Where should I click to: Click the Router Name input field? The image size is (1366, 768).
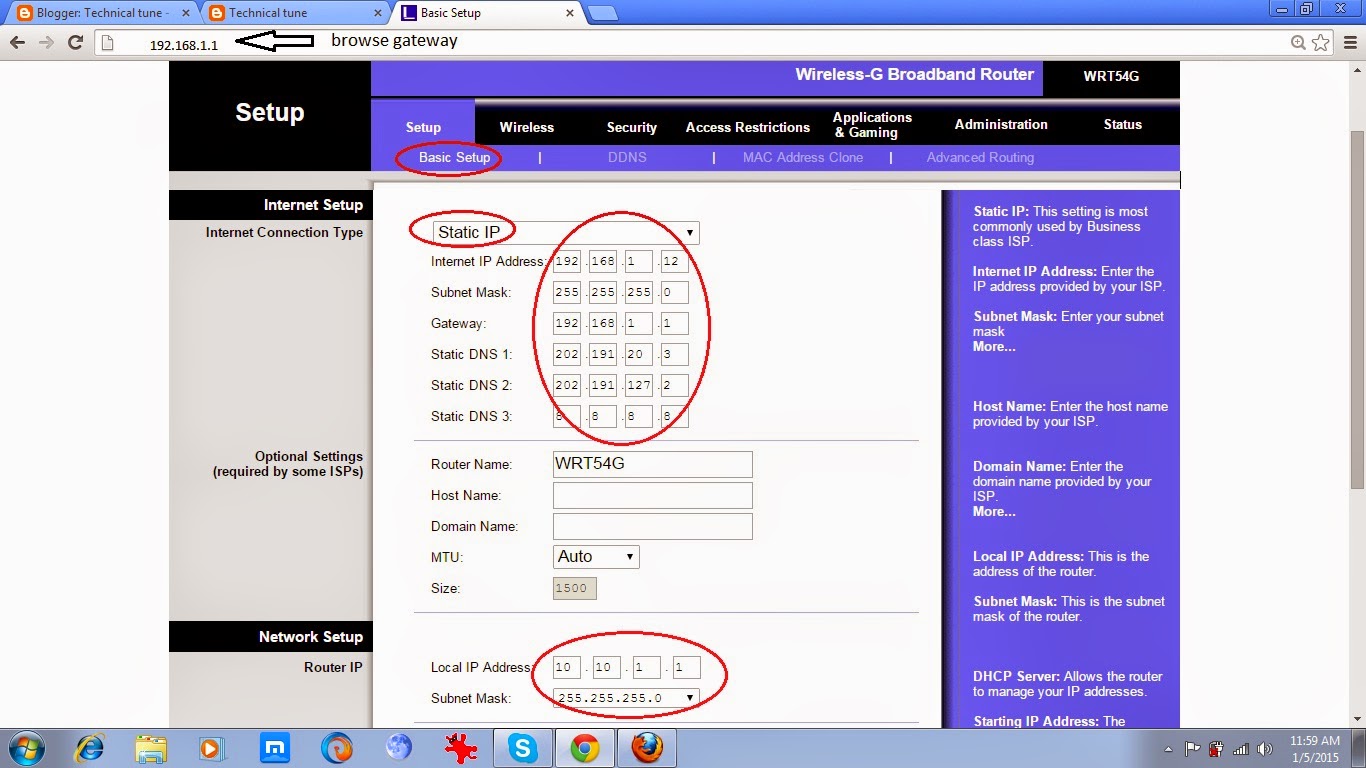652,464
